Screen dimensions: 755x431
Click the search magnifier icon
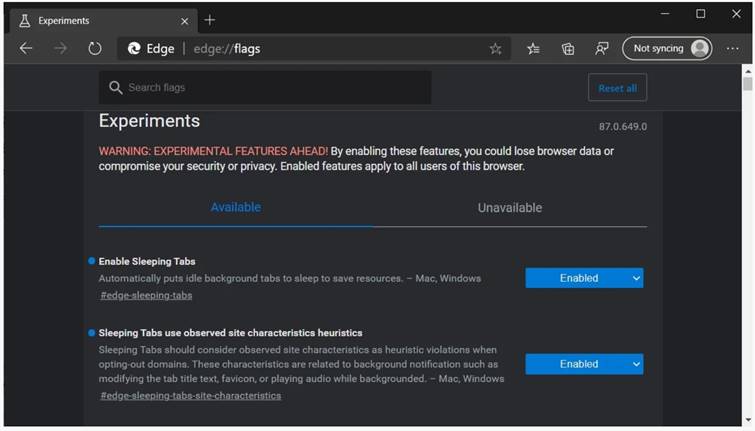pos(116,87)
